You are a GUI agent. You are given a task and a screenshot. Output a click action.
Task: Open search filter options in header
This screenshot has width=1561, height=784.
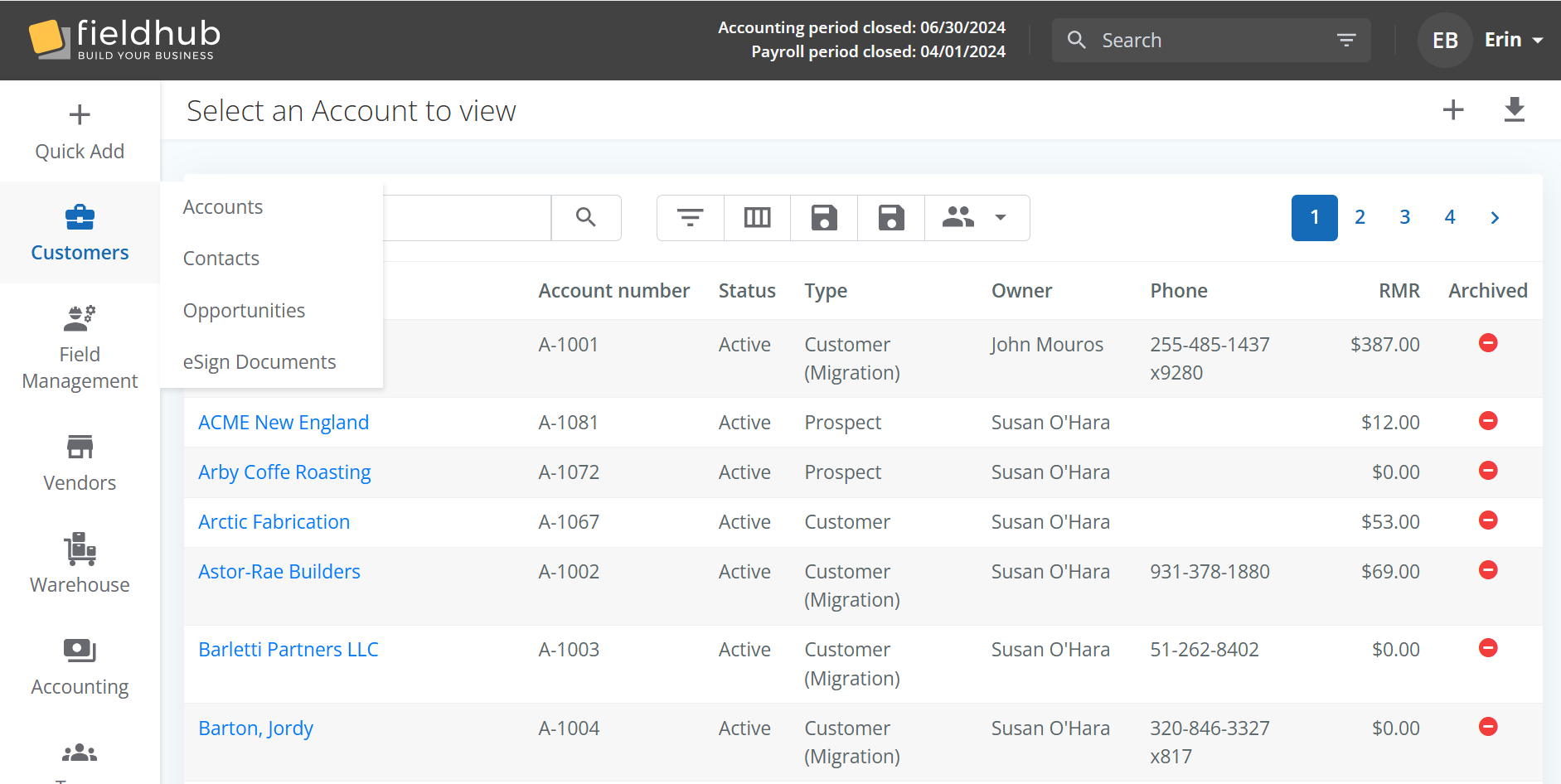pos(1345,40)
